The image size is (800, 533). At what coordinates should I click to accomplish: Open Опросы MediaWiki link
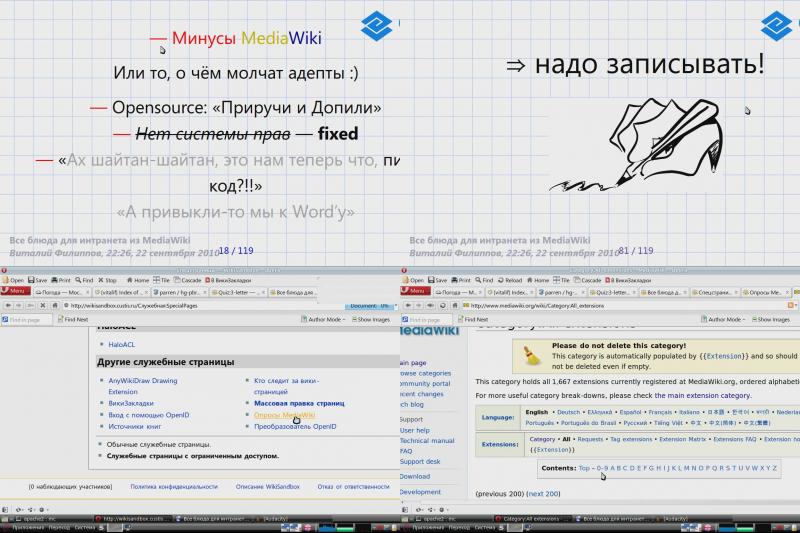(284, 415)
